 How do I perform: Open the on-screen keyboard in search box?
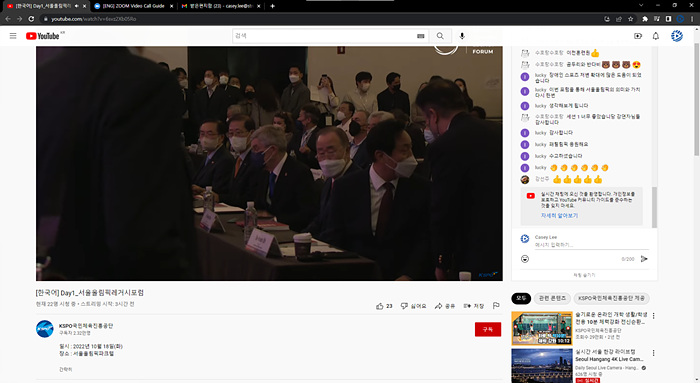pyautogui.click(x=421, y=36)
